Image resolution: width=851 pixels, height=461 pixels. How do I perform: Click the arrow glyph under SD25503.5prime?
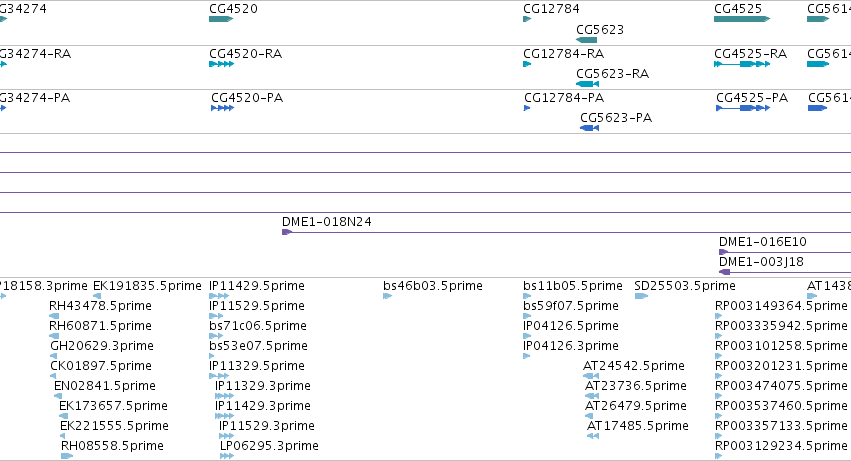641,296
